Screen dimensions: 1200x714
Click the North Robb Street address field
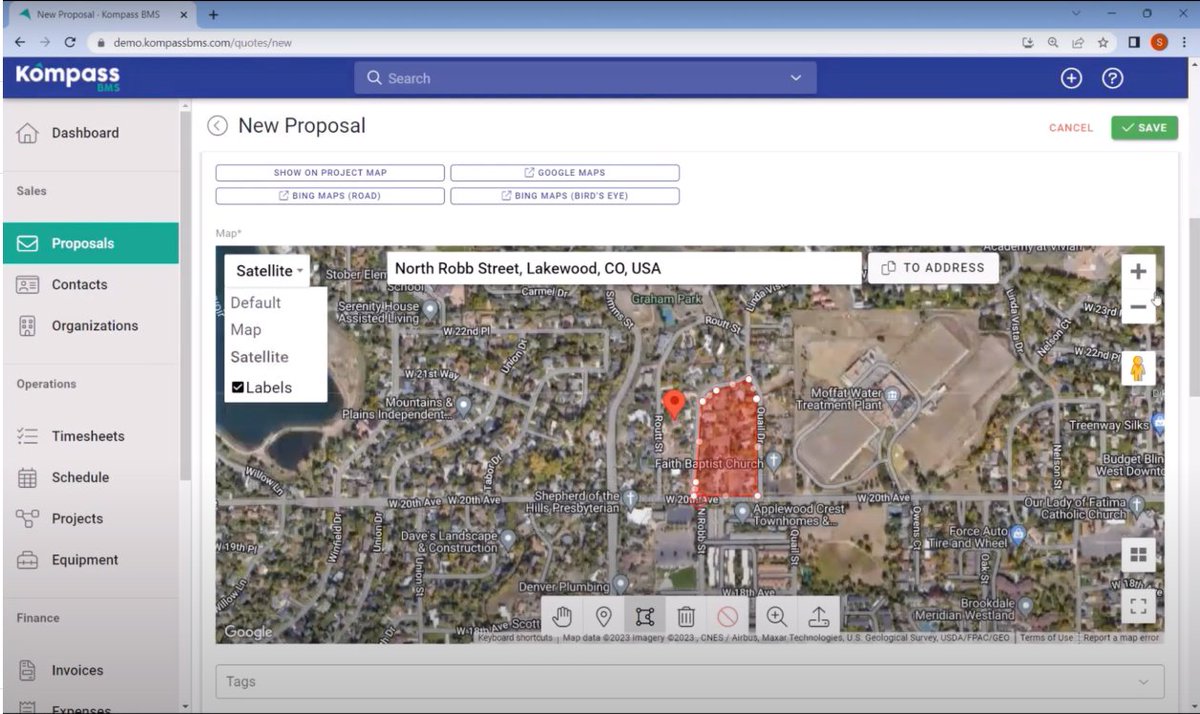point(620,268)
